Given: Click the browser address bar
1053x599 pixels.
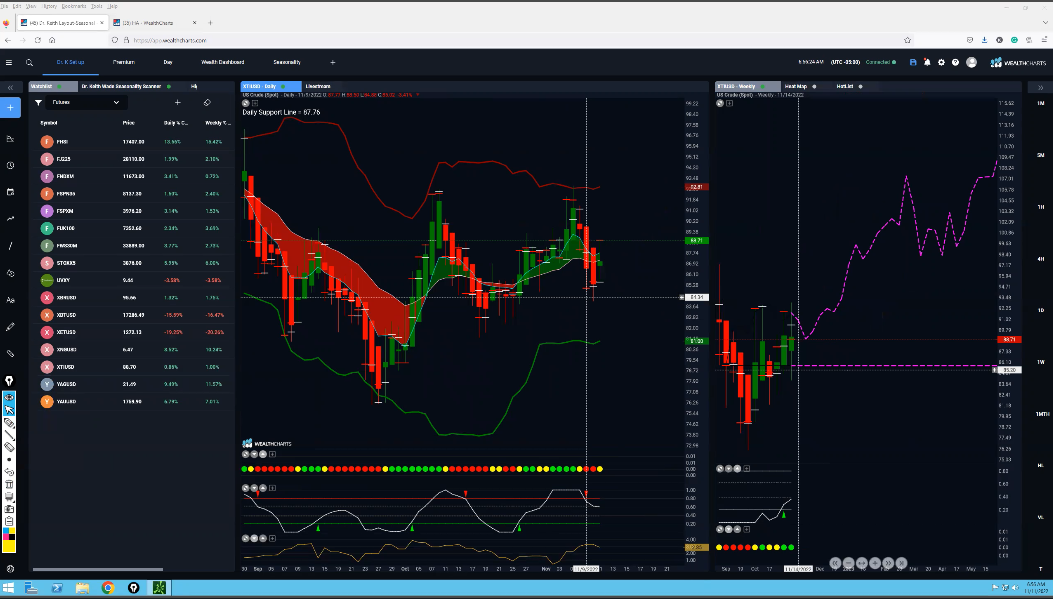Looking at the screenshot, I should 510,40.
